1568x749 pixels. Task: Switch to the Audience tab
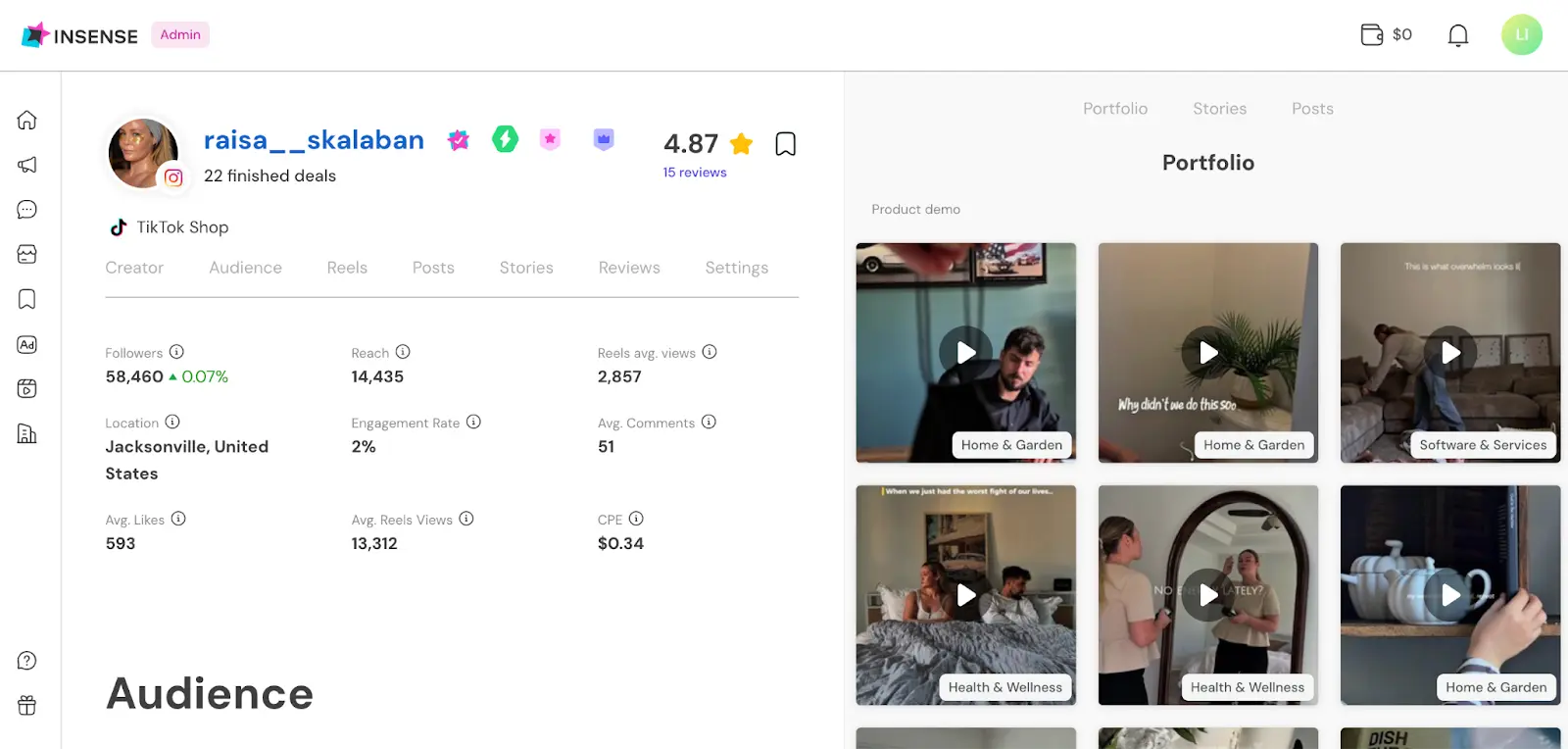tap(245, 268)
